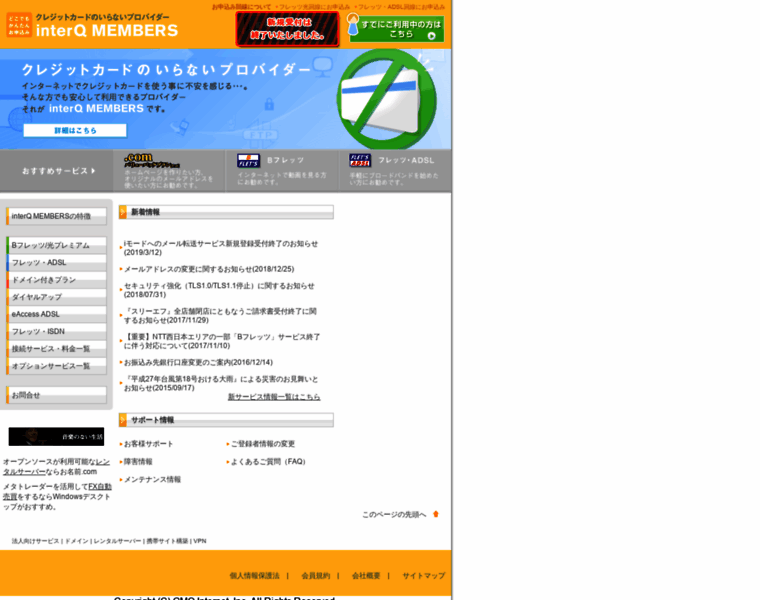The width and height of the screenshot is (760, 600).
Task: Open ご登録者情報の変更 link
Action: click(263, 444)
